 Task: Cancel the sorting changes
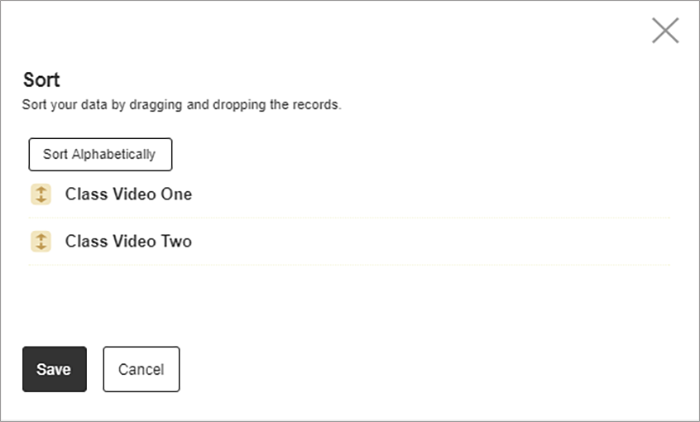click(x=142, y=369)
